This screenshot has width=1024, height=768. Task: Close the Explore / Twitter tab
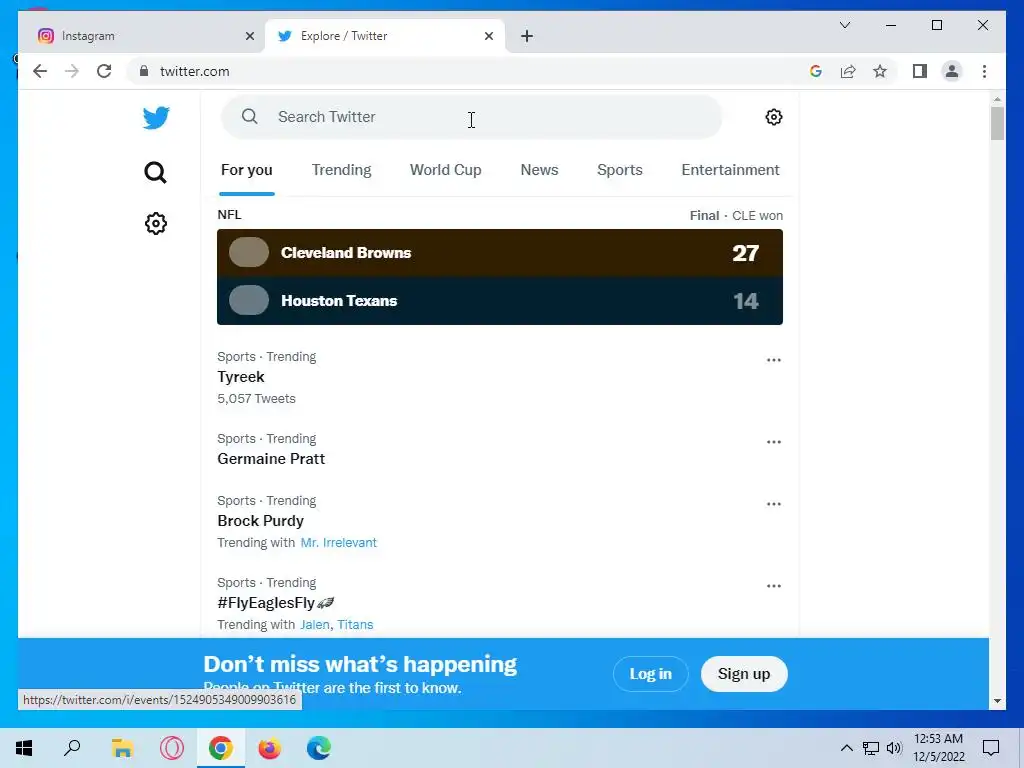[488, 36]
